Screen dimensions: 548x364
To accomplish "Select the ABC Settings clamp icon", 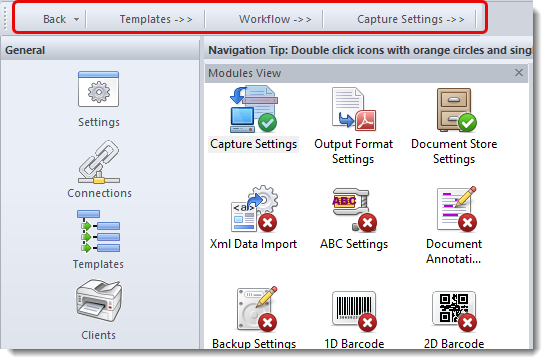I will [354, 210].
